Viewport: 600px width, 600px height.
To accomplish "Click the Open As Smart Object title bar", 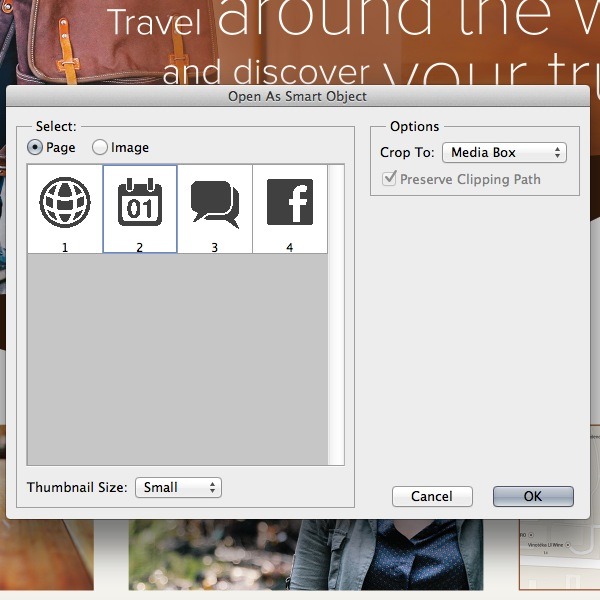I will (x=298, y=96).
